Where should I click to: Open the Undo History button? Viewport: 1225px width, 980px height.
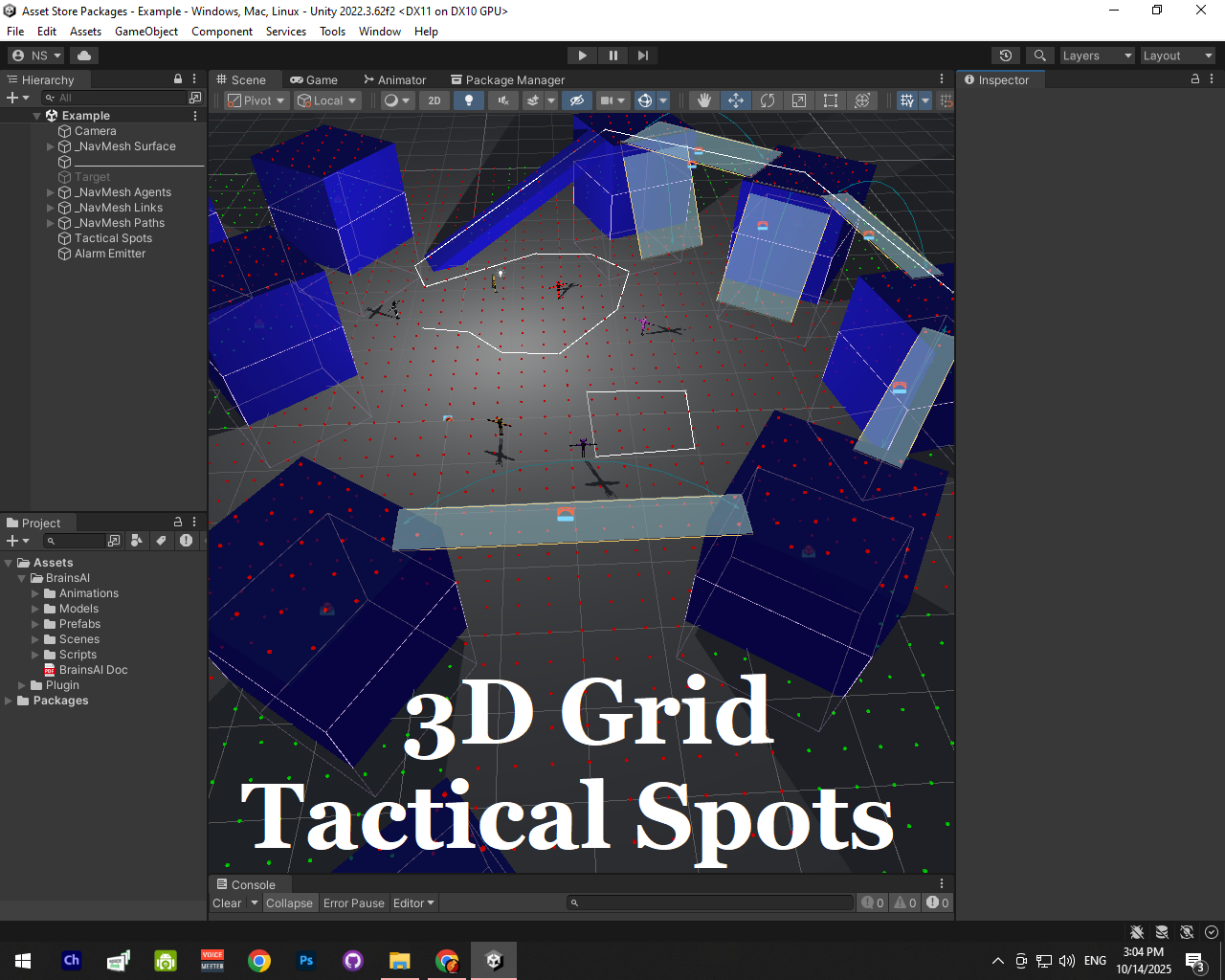click(x=1005, y=56)
